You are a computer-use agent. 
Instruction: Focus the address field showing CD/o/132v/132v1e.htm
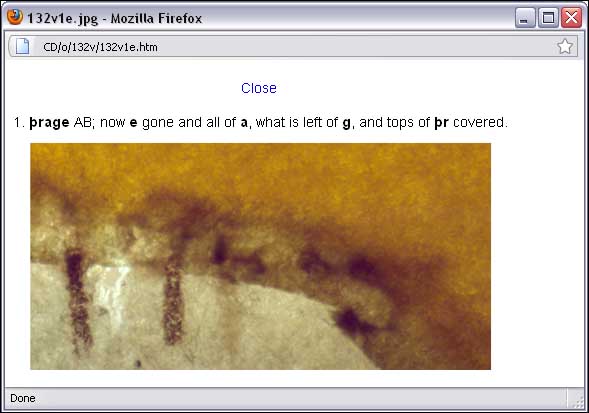pyautogui.click(x=293, y=47)
